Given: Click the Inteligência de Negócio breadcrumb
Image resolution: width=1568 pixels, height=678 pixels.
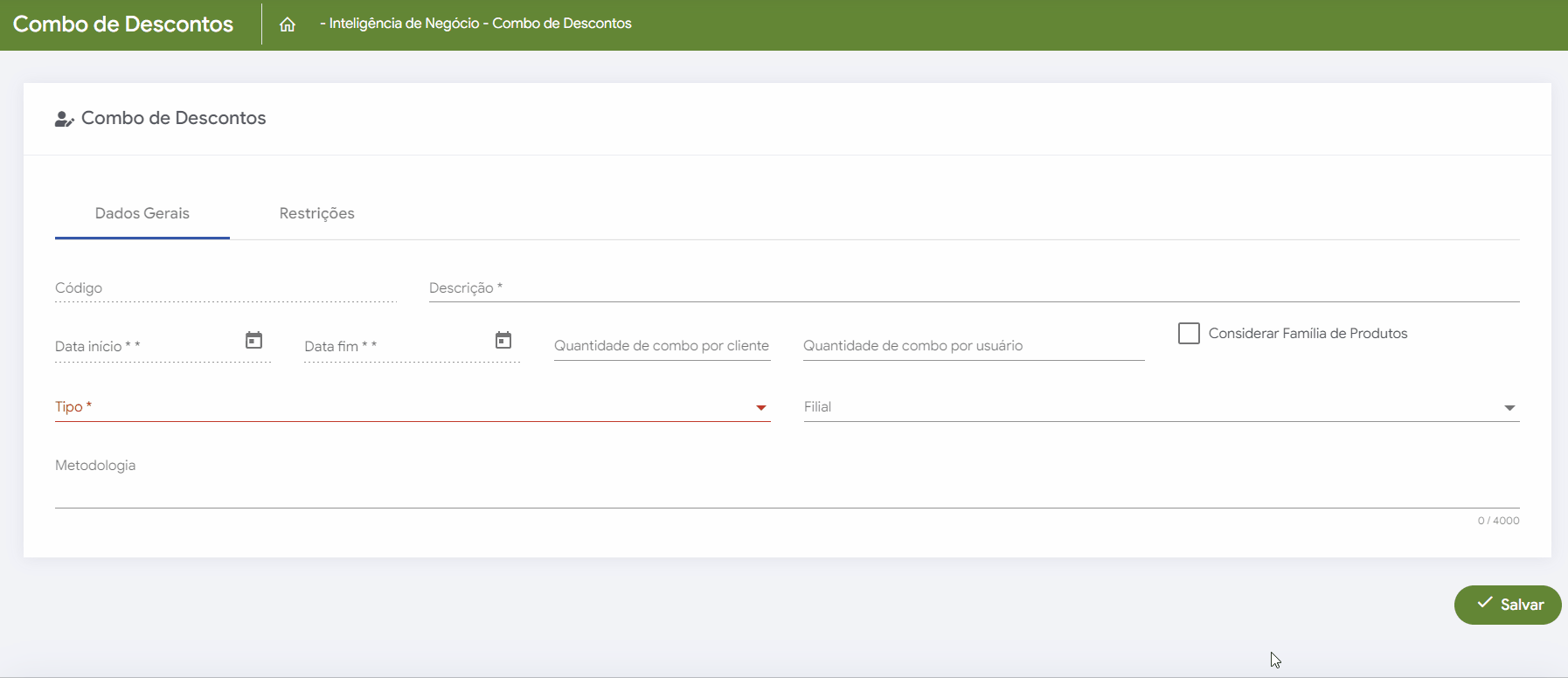Looking at the screenshot, I should [x=404, y=24].
